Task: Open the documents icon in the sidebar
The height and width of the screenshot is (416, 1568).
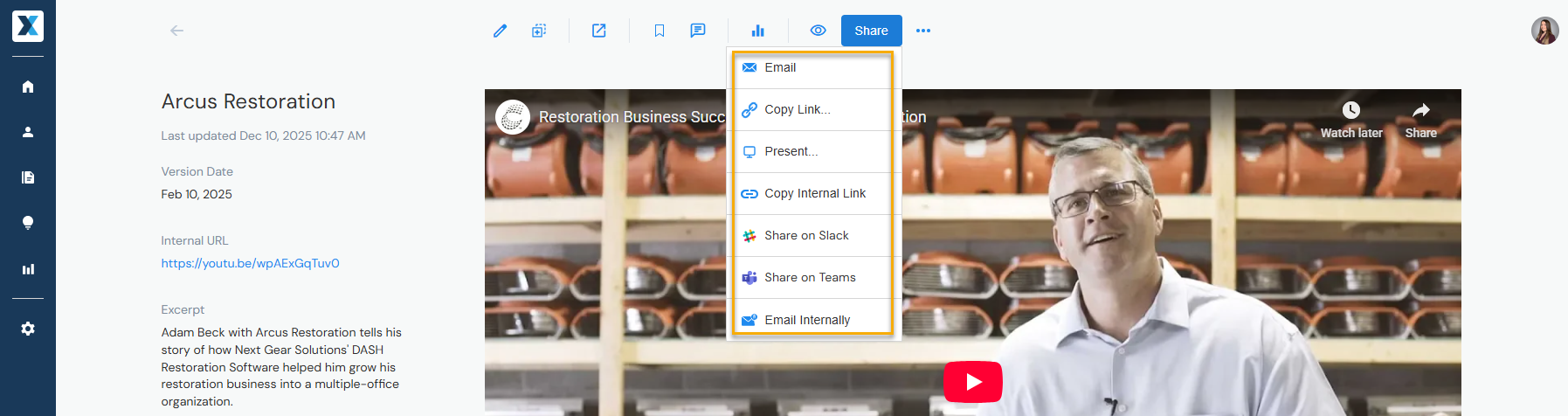Action: point(28,177)
